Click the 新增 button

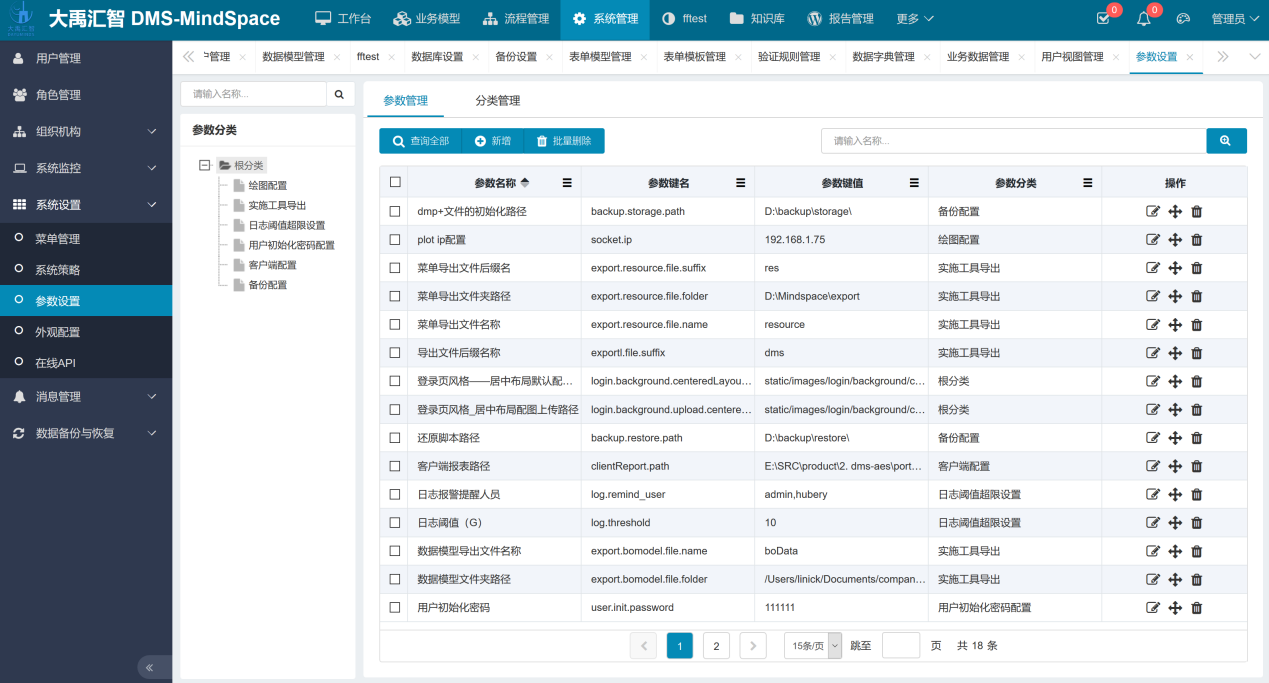tap(492, 141)
